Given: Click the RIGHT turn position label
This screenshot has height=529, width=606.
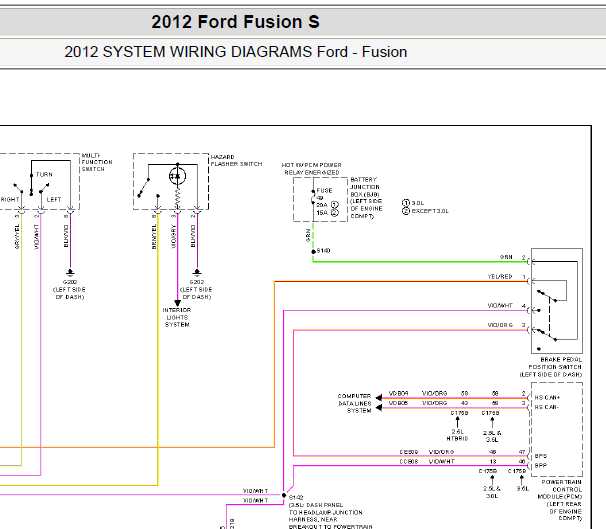Looking at the screenshot, I should [10, 199].
